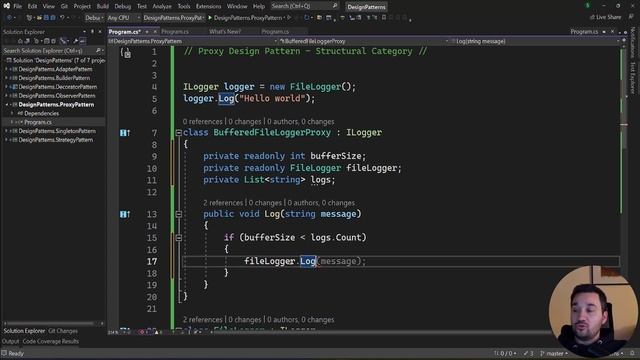Open the Log(string message) member dropdown

click(535, 41)
